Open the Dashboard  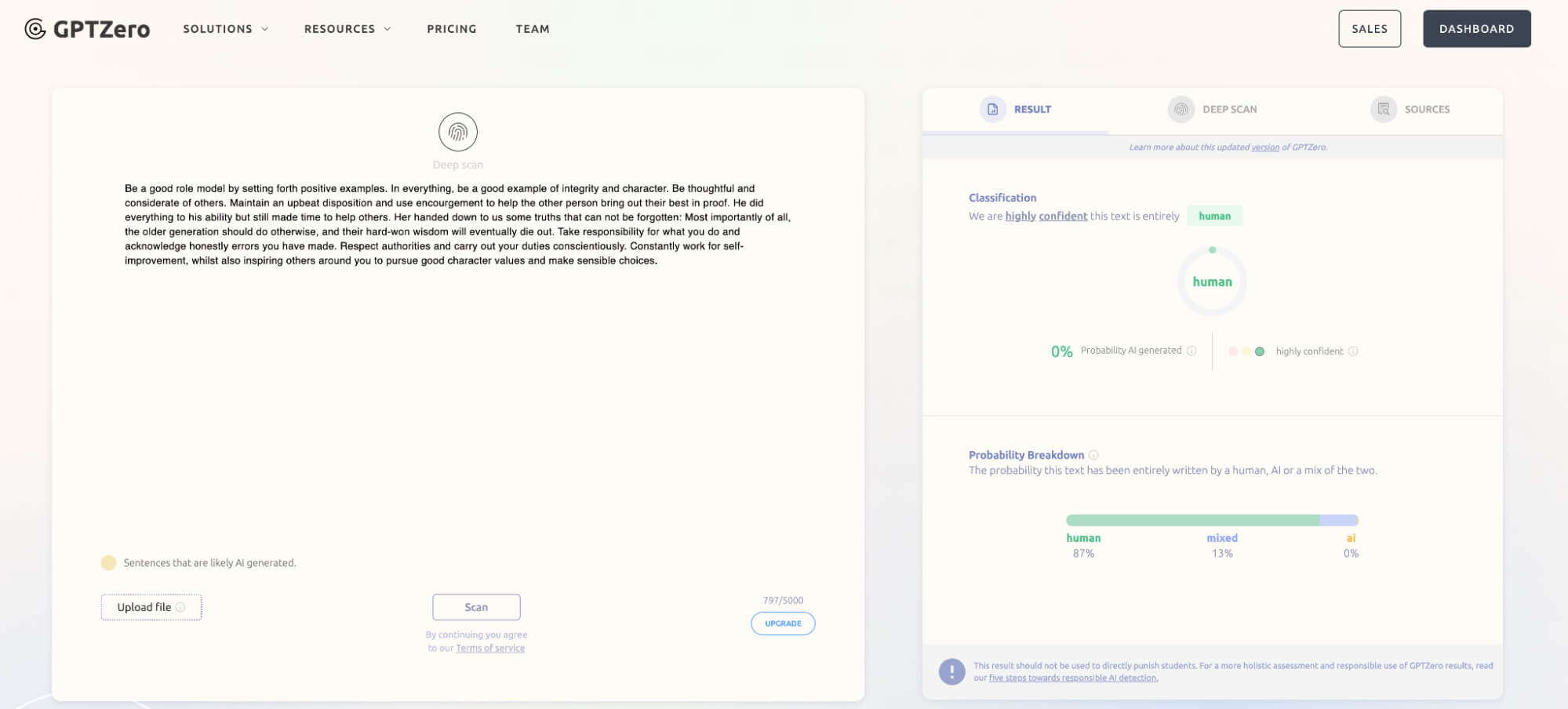pos(1476,29)
